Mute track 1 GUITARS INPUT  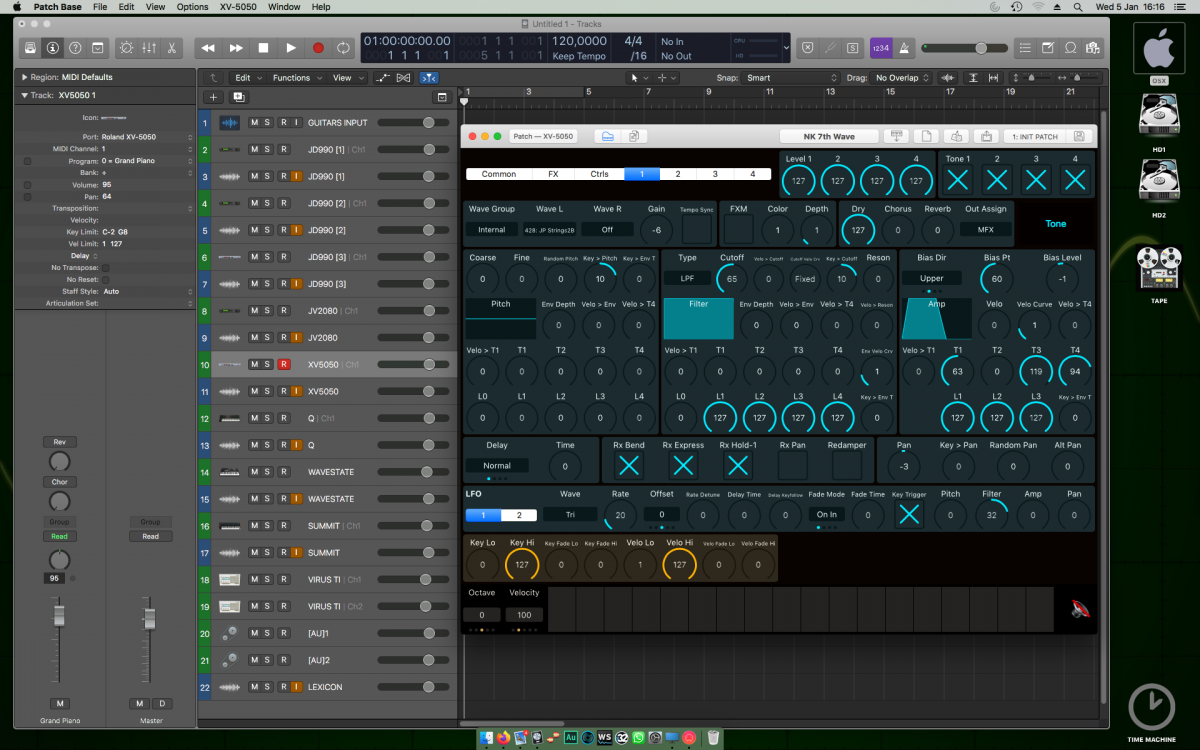[x=254, y=123]
